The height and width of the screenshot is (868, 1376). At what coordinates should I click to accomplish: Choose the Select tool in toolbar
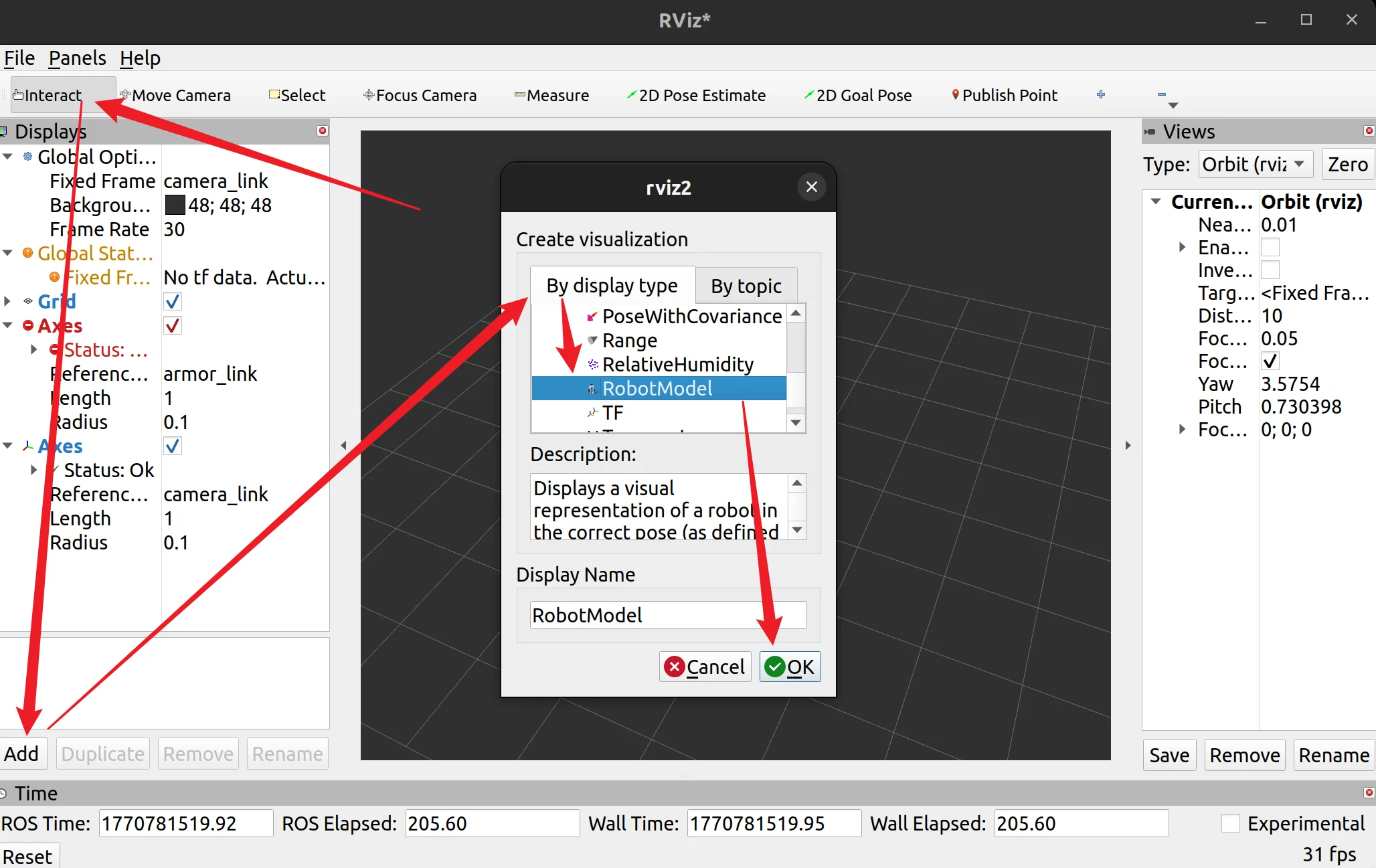[x=296, y=95]
